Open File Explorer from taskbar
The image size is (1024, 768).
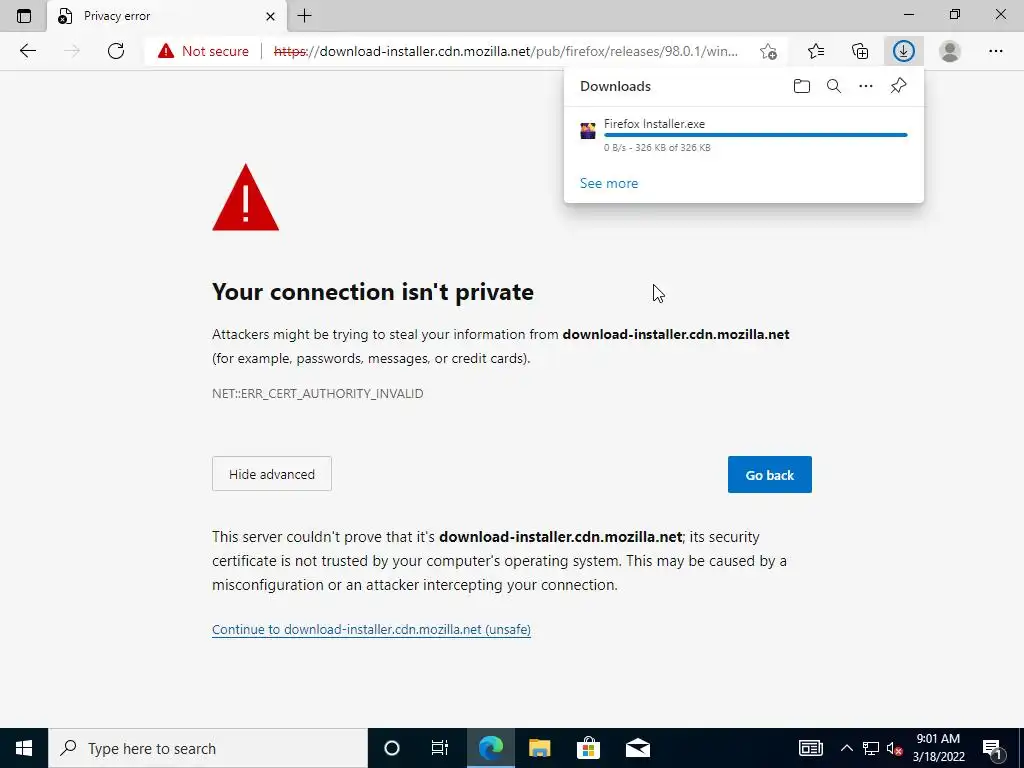539,748
